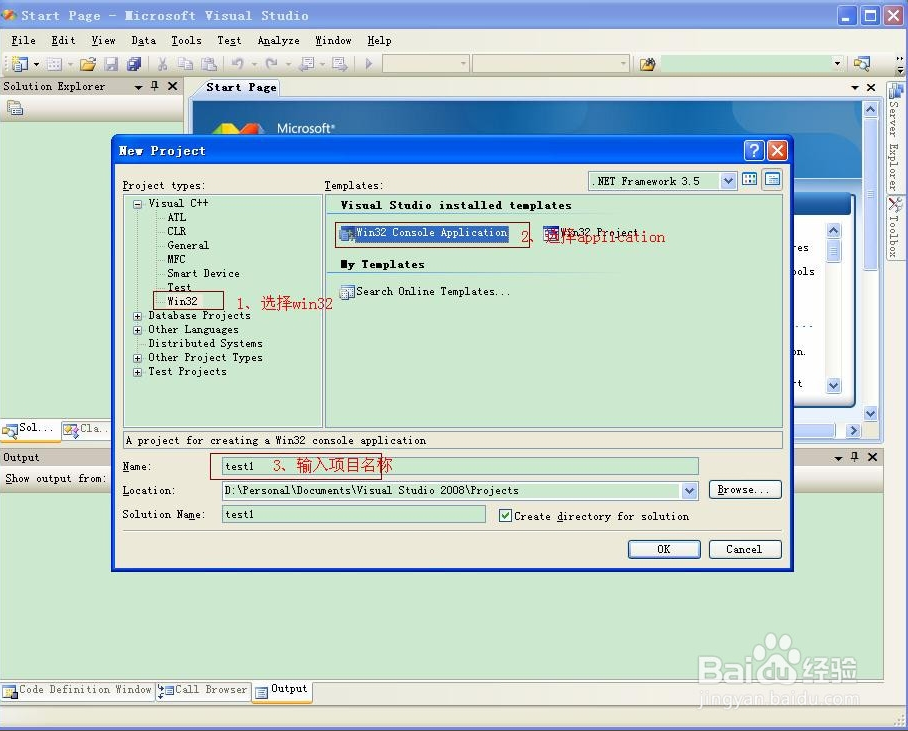Expand the Test Projects node
This screenshot has width=908, height=731.
pos(137,372)
